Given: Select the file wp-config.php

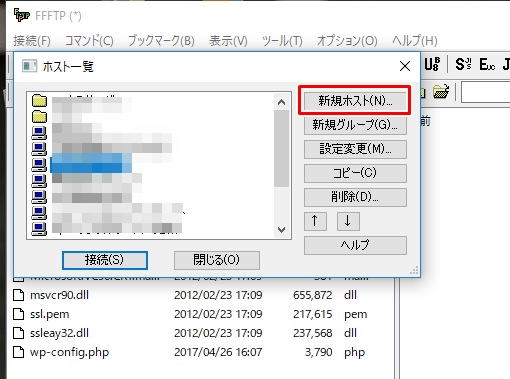Looking at the screenshot, I should click(69, 352).
